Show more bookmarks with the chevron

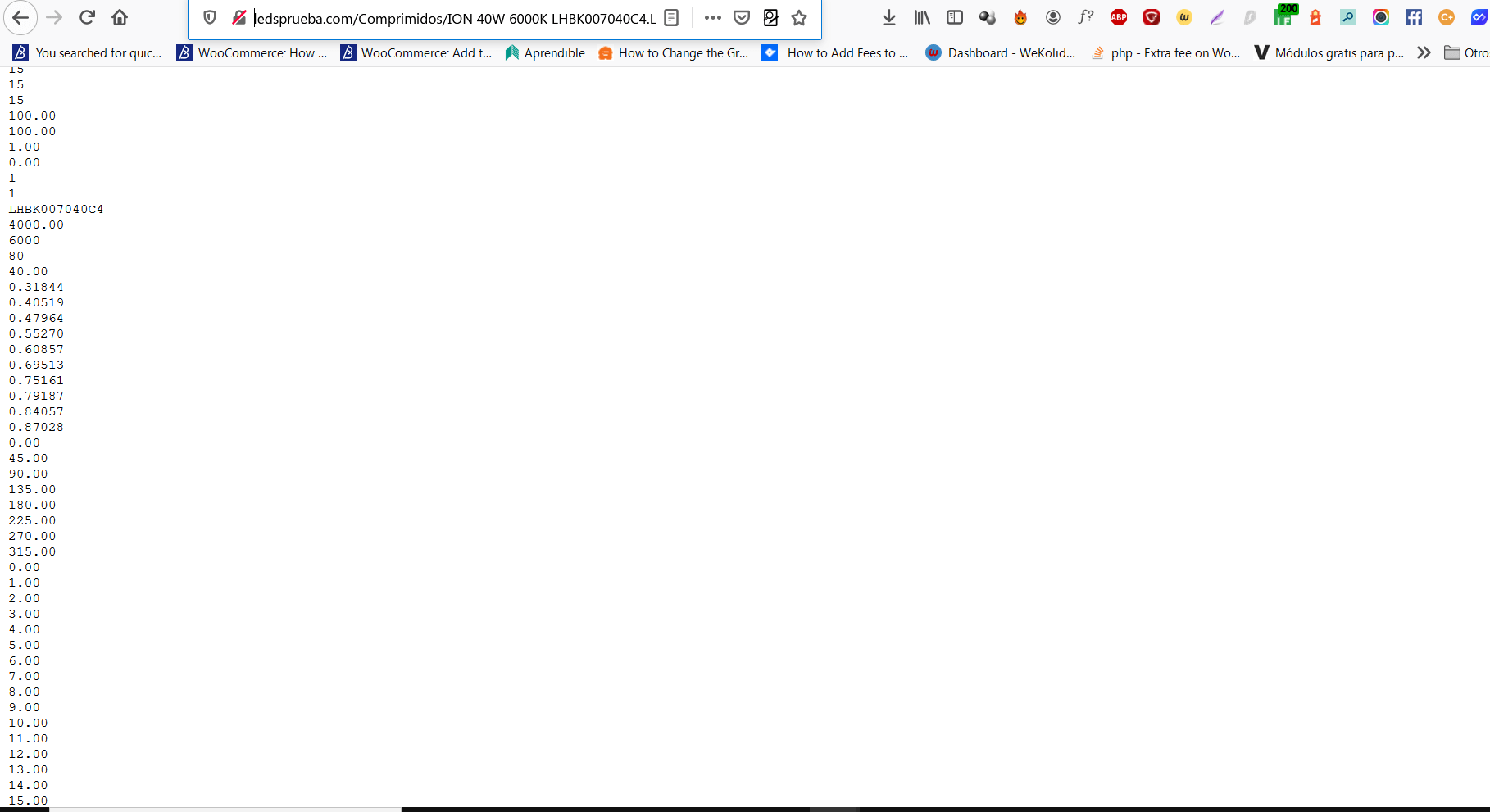tap(1424, 52)
